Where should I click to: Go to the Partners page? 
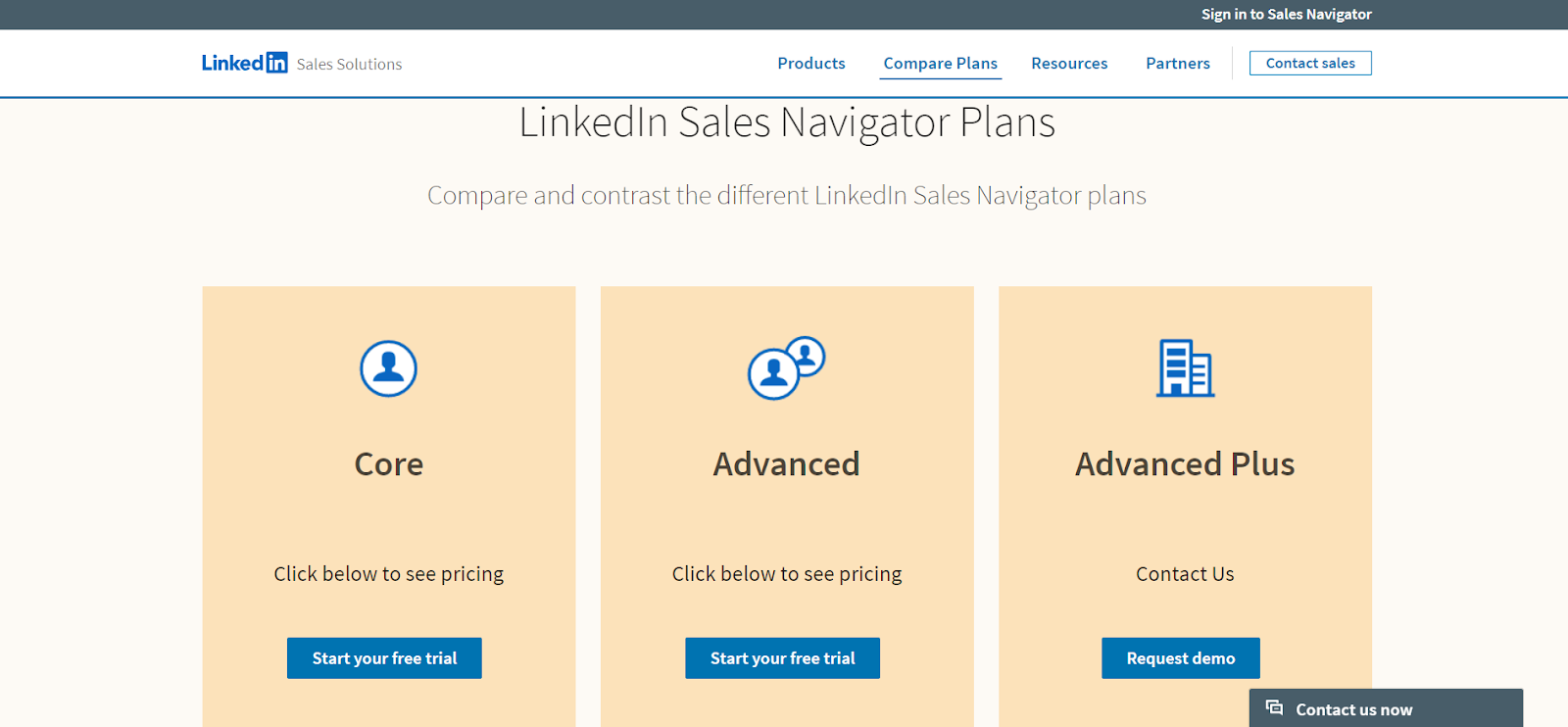pyautogui.click(x=1177, y=64)
